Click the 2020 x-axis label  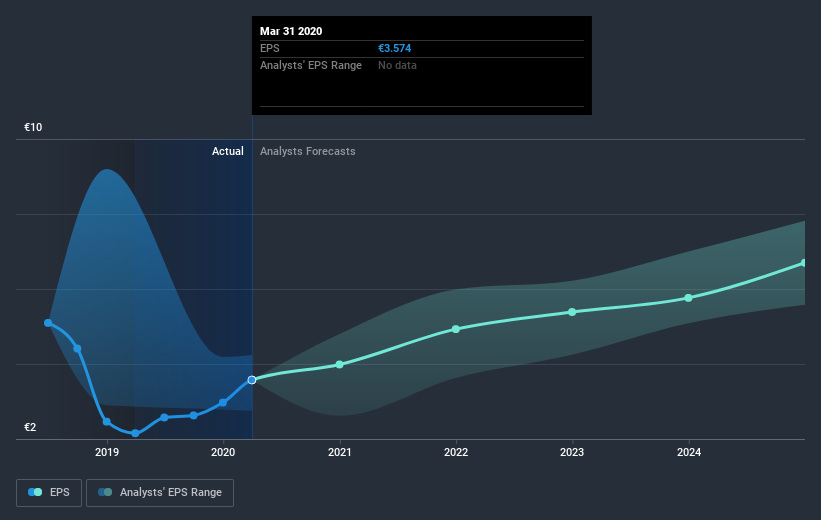223,452
